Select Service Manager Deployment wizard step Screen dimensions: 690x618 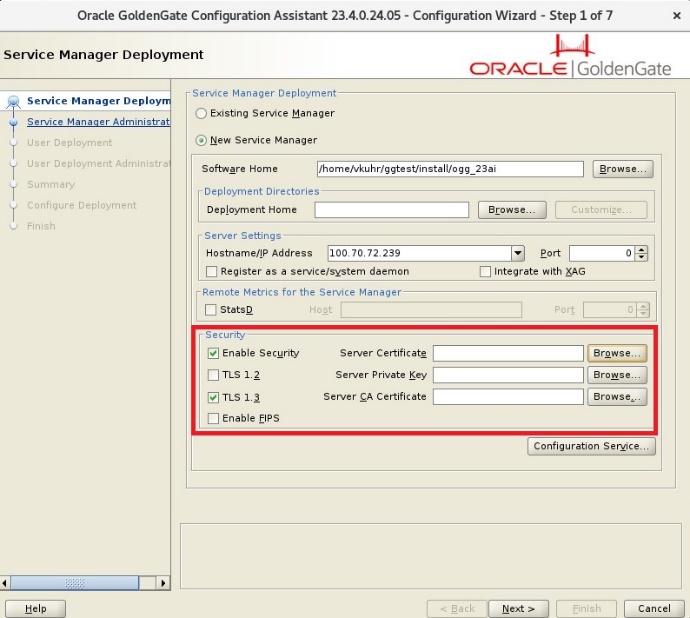coord(99,101)
